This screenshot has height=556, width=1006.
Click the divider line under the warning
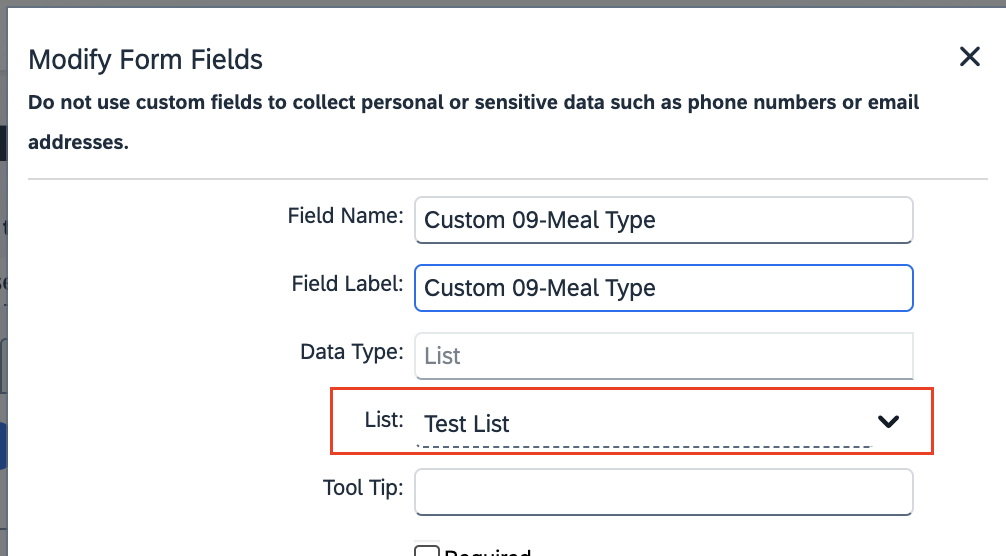[507, 179]
